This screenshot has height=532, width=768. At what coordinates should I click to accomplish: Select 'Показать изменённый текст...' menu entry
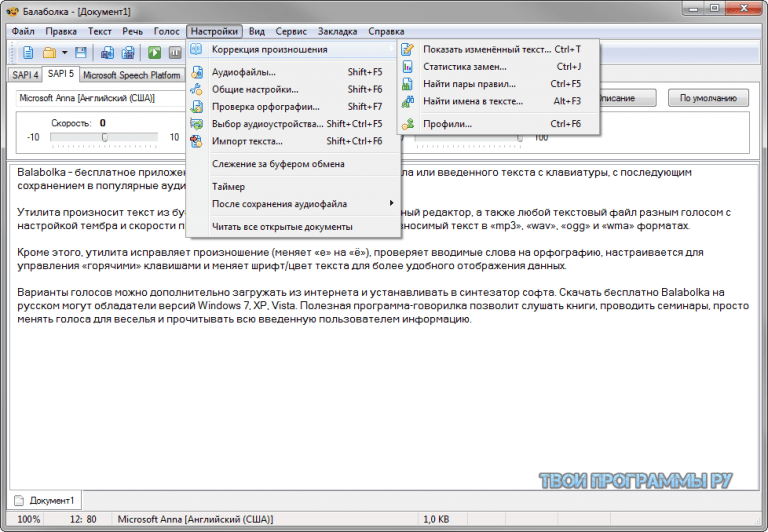(486, 49)
